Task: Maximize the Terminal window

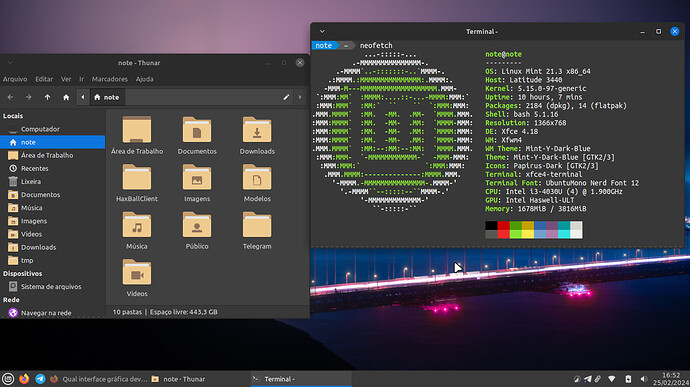Action: tap(658, 32)
